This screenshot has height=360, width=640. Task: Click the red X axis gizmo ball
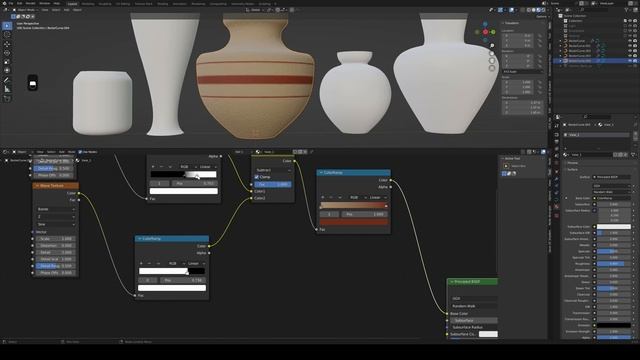[x=485, y=32]
